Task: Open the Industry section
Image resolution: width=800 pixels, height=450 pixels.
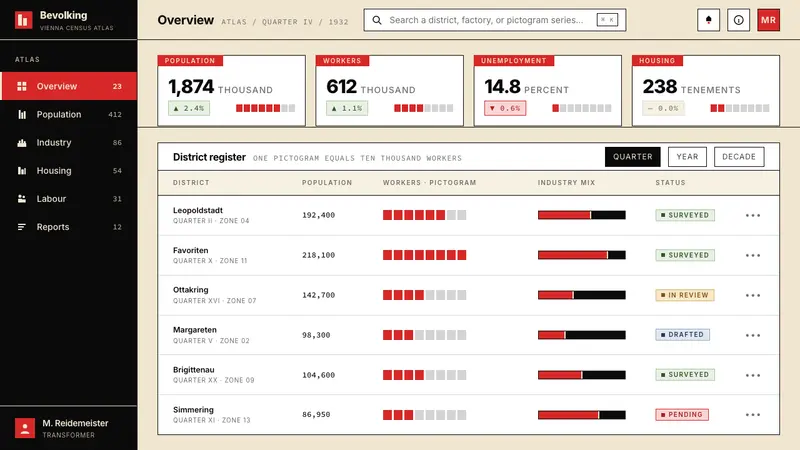Action: coord(68,142)
